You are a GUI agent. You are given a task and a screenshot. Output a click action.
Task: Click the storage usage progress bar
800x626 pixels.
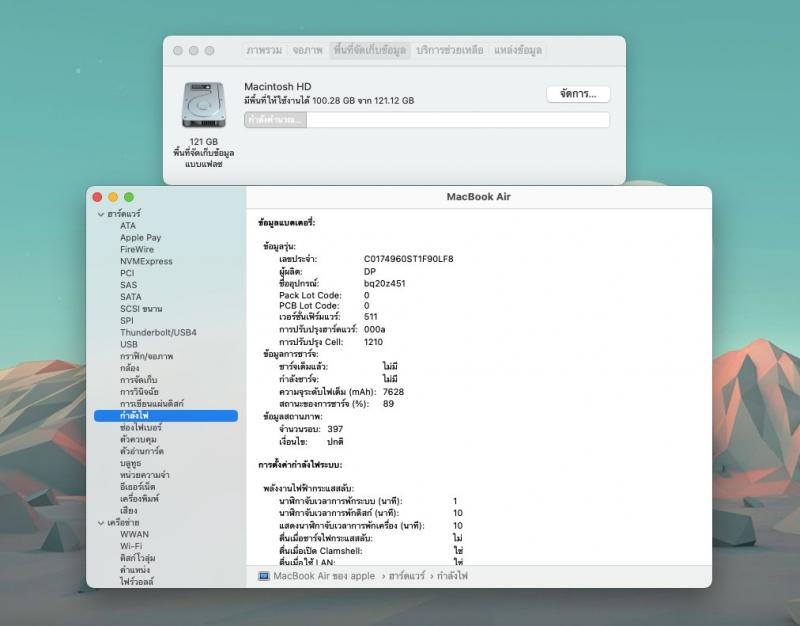(427, 120)
